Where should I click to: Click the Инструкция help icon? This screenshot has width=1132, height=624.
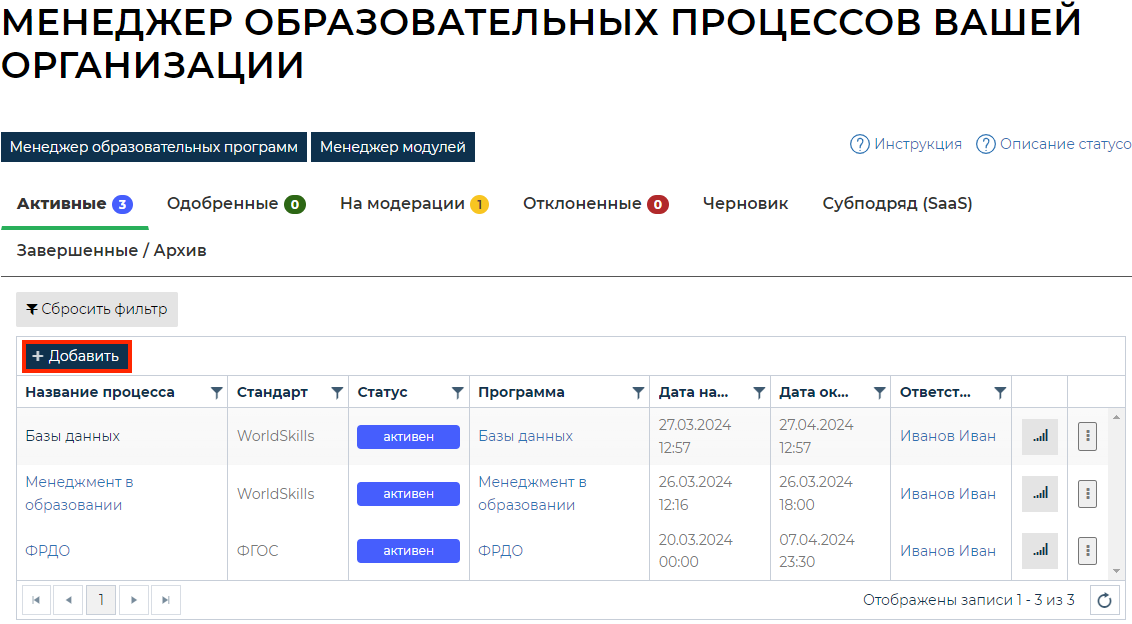click(859, 144)
